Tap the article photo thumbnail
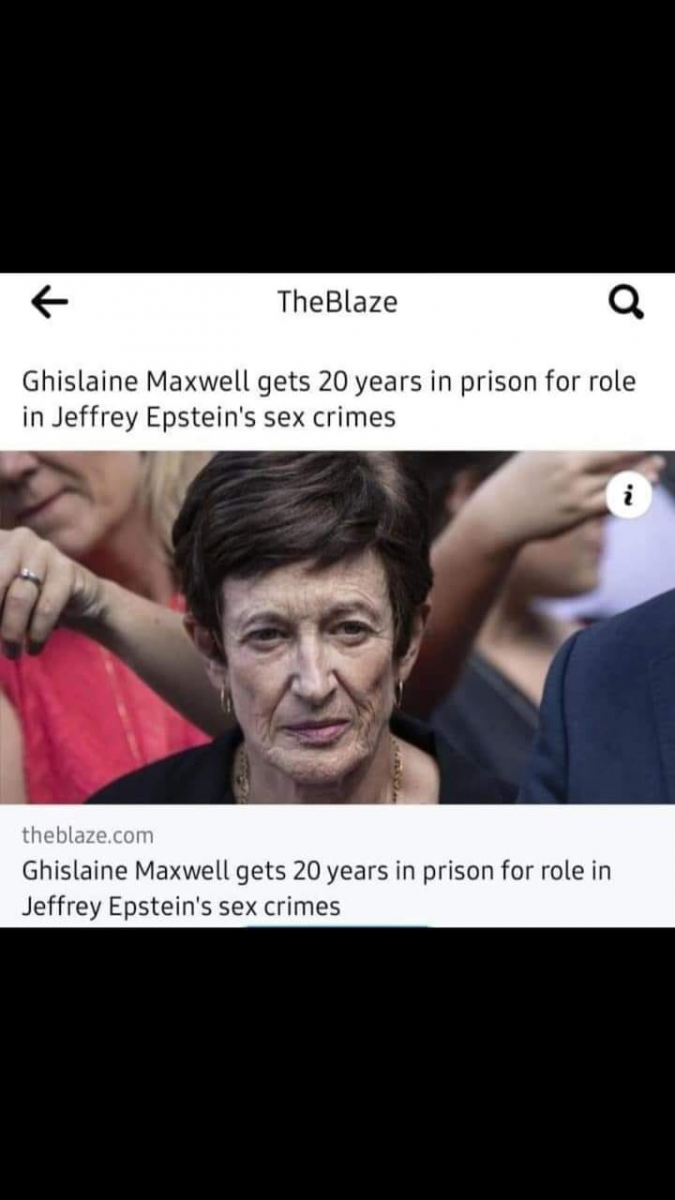 [x=337, y=627]
